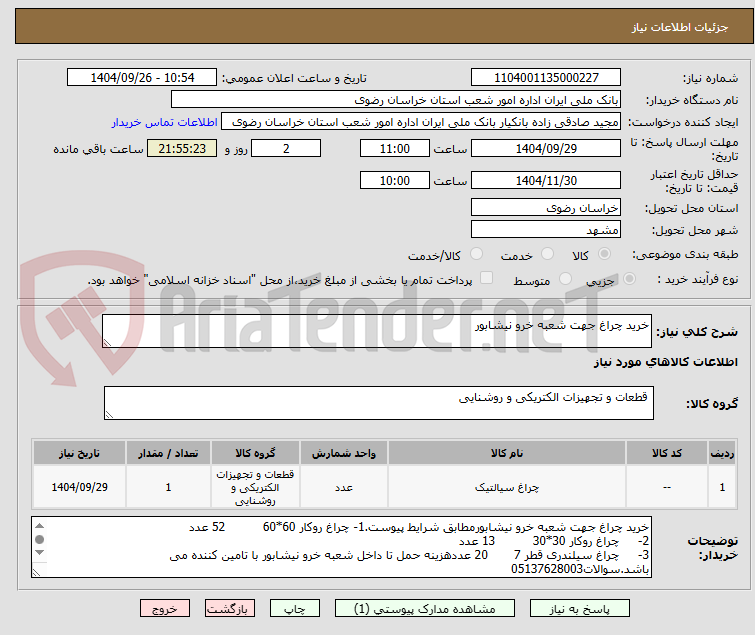The width and height of the screenshot is (755, 635).
Task: Click the resize handle of شرح کلی نیاز box
Action: coord(107,343)
